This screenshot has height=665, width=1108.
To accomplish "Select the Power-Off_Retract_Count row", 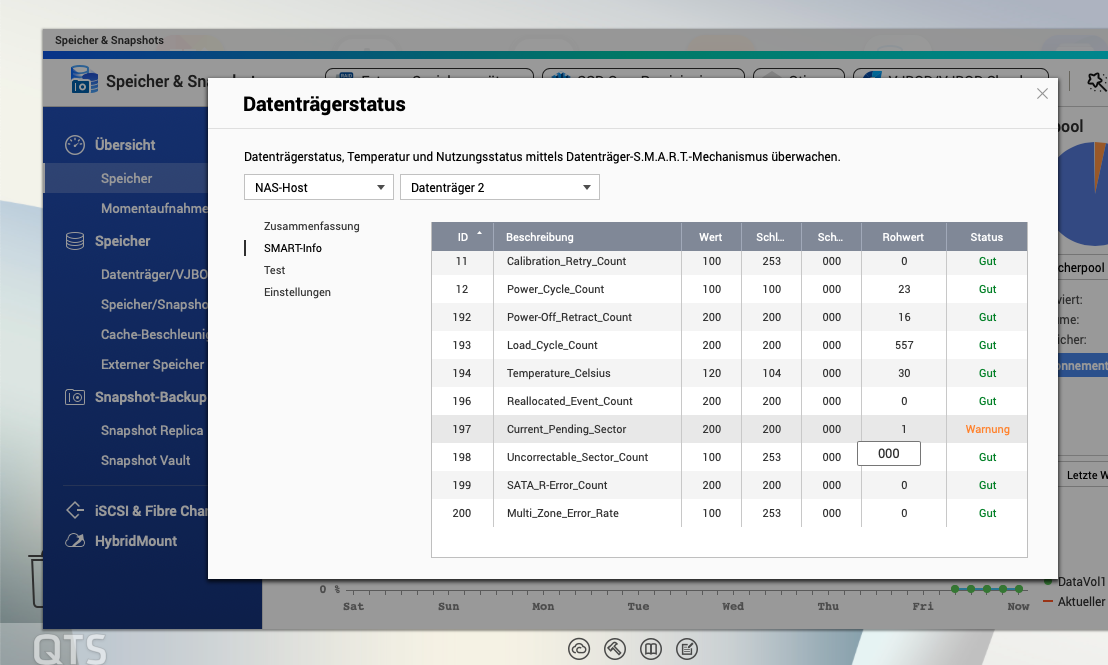I will pyautogui.click(x=729, y=317).
